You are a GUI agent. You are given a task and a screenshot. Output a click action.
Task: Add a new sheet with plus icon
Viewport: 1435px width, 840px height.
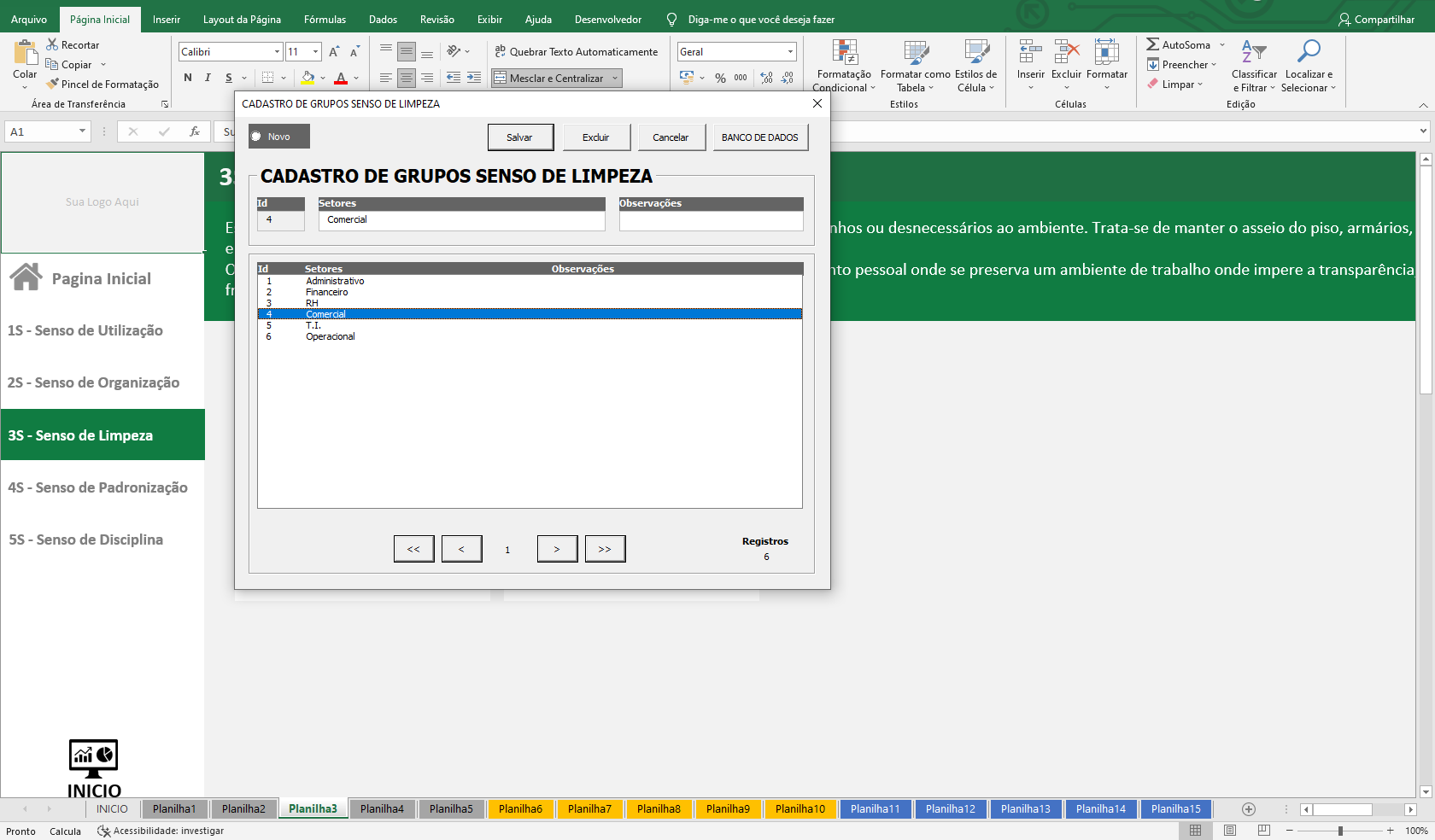tap(1248, 809)
